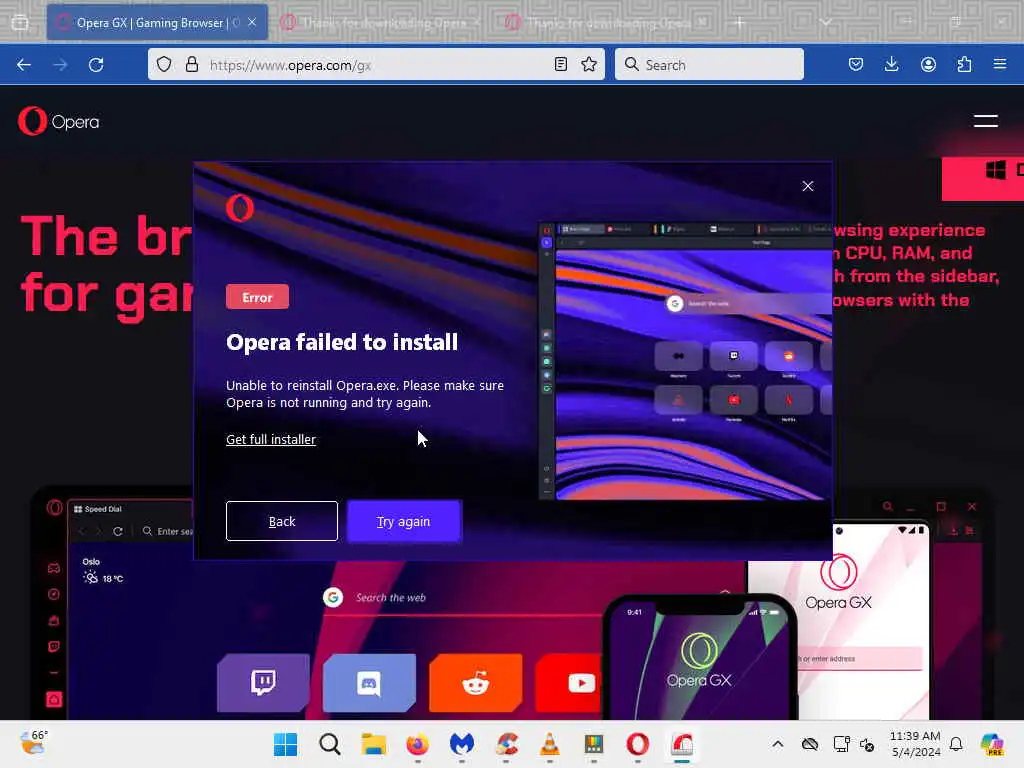
Task: Click the Twitch tile in the webpage preview
Action: point(263,682)
